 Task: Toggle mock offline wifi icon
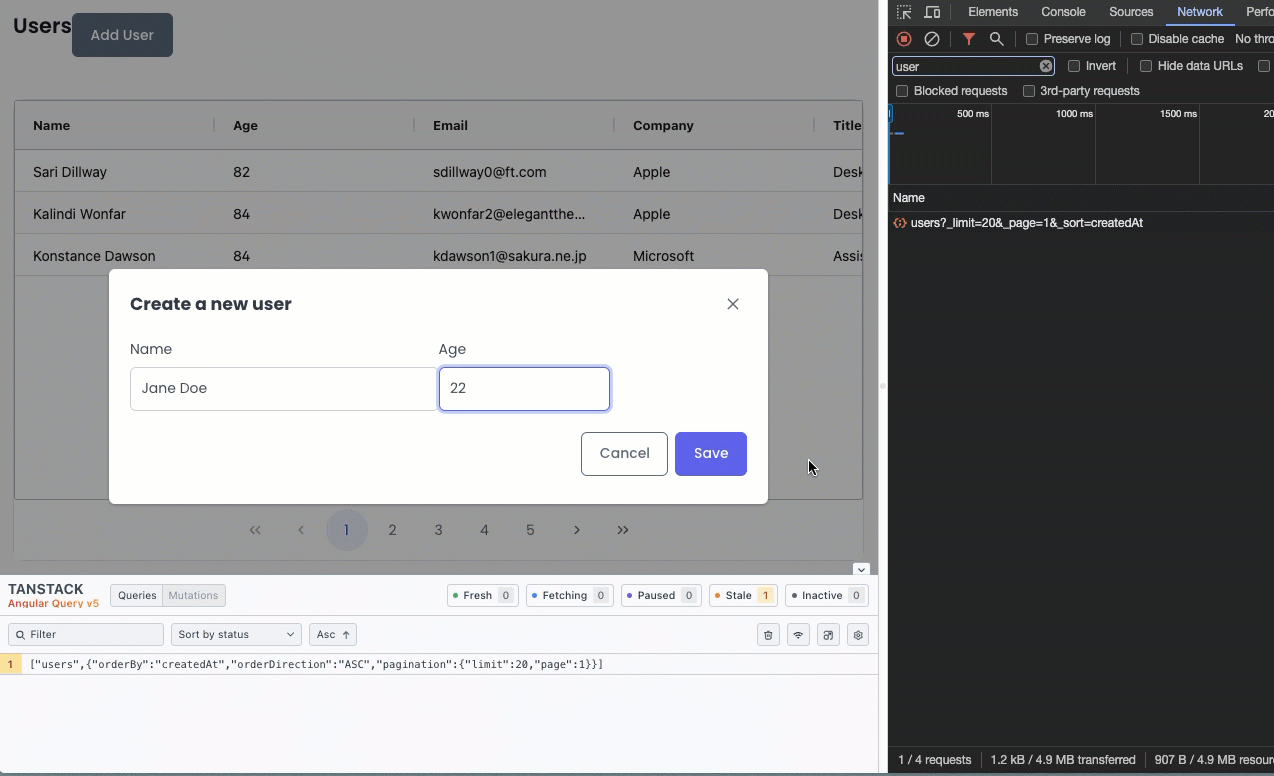pyautogui.click(x=798, y=635)
